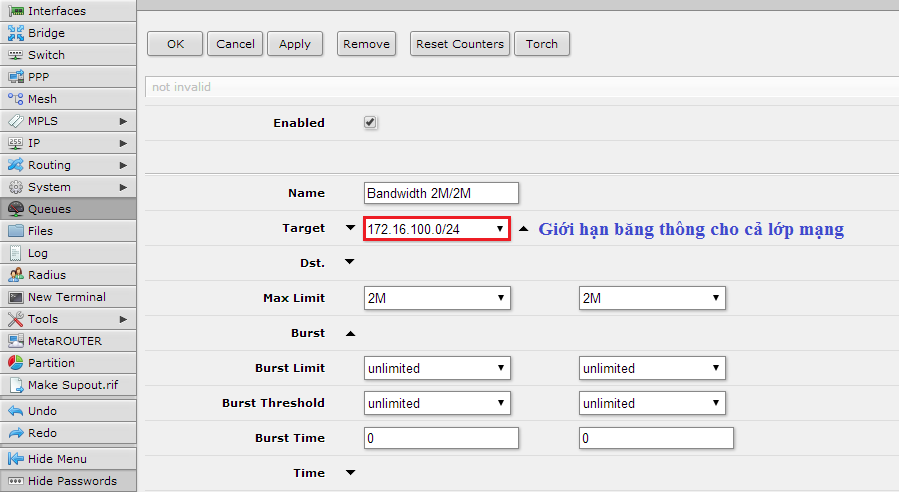The height and width of the screenshot is (492, 899).
Task: Toggle Hide Passwords option
Action: (68, 481)
